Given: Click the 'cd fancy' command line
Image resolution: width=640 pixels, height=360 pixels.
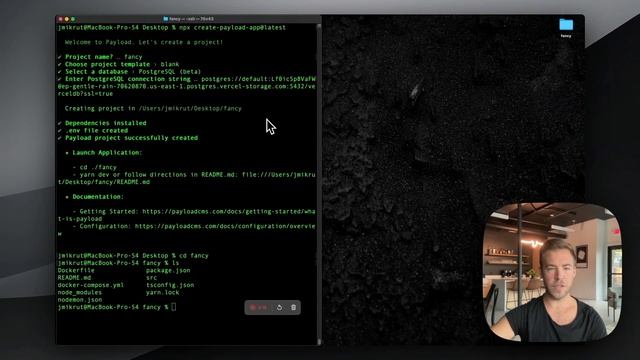Looking at the screenshot, I should [194, 256].
